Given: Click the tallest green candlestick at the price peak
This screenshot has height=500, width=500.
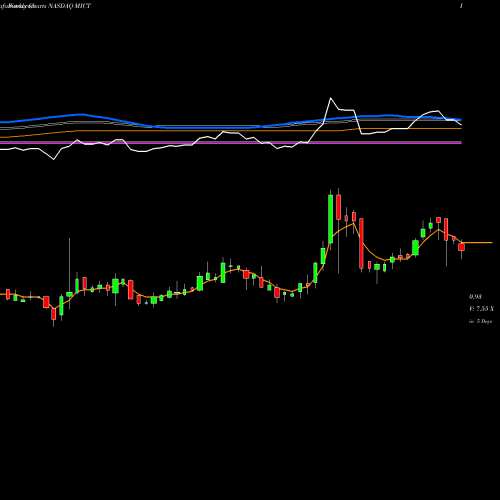Looking at the screenshot, I should 330,219.
